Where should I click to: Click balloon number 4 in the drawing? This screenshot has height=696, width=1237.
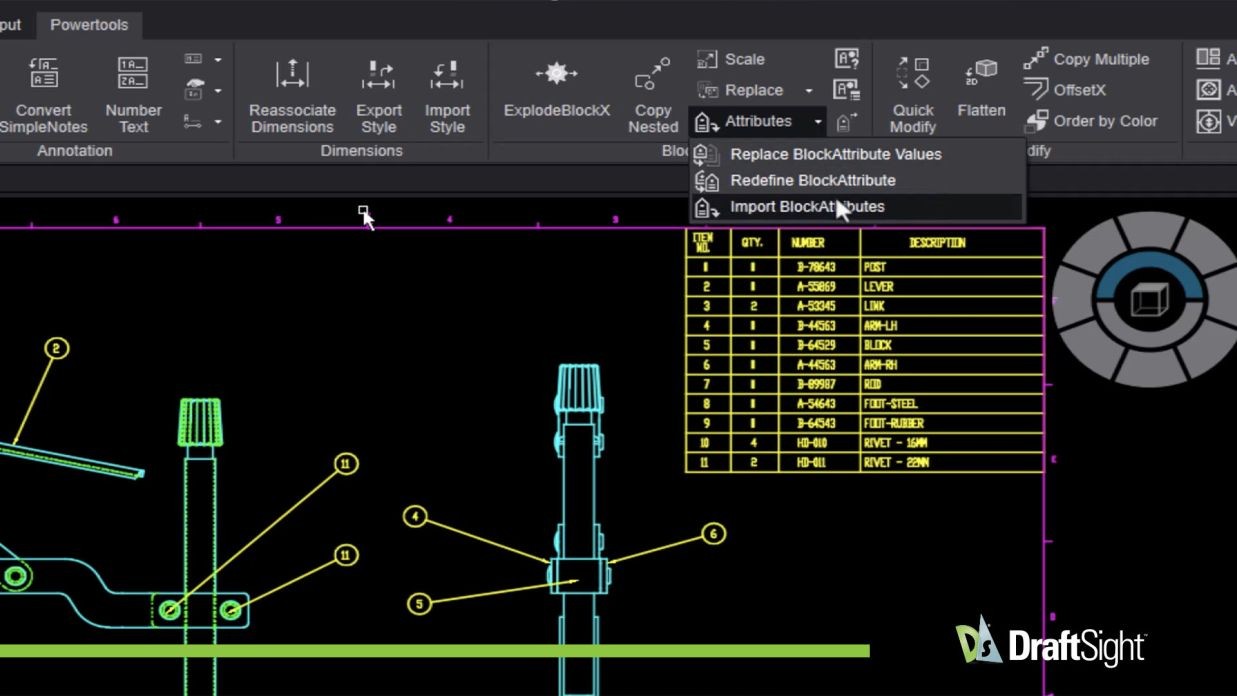414,517
